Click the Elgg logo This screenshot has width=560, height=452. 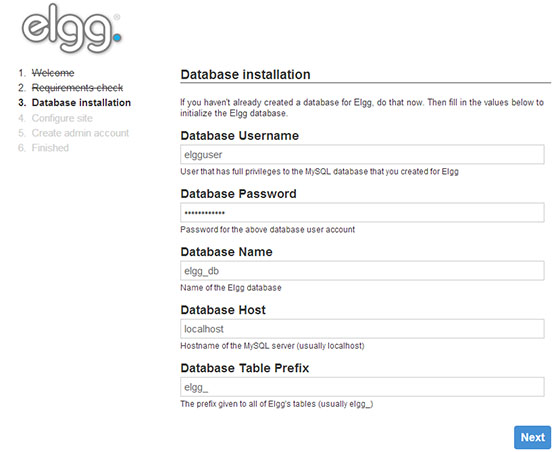[x=71, y=29]
